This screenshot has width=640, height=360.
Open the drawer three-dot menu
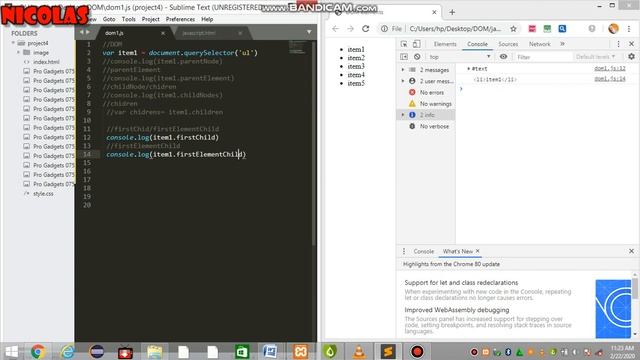tap(404, 251)
